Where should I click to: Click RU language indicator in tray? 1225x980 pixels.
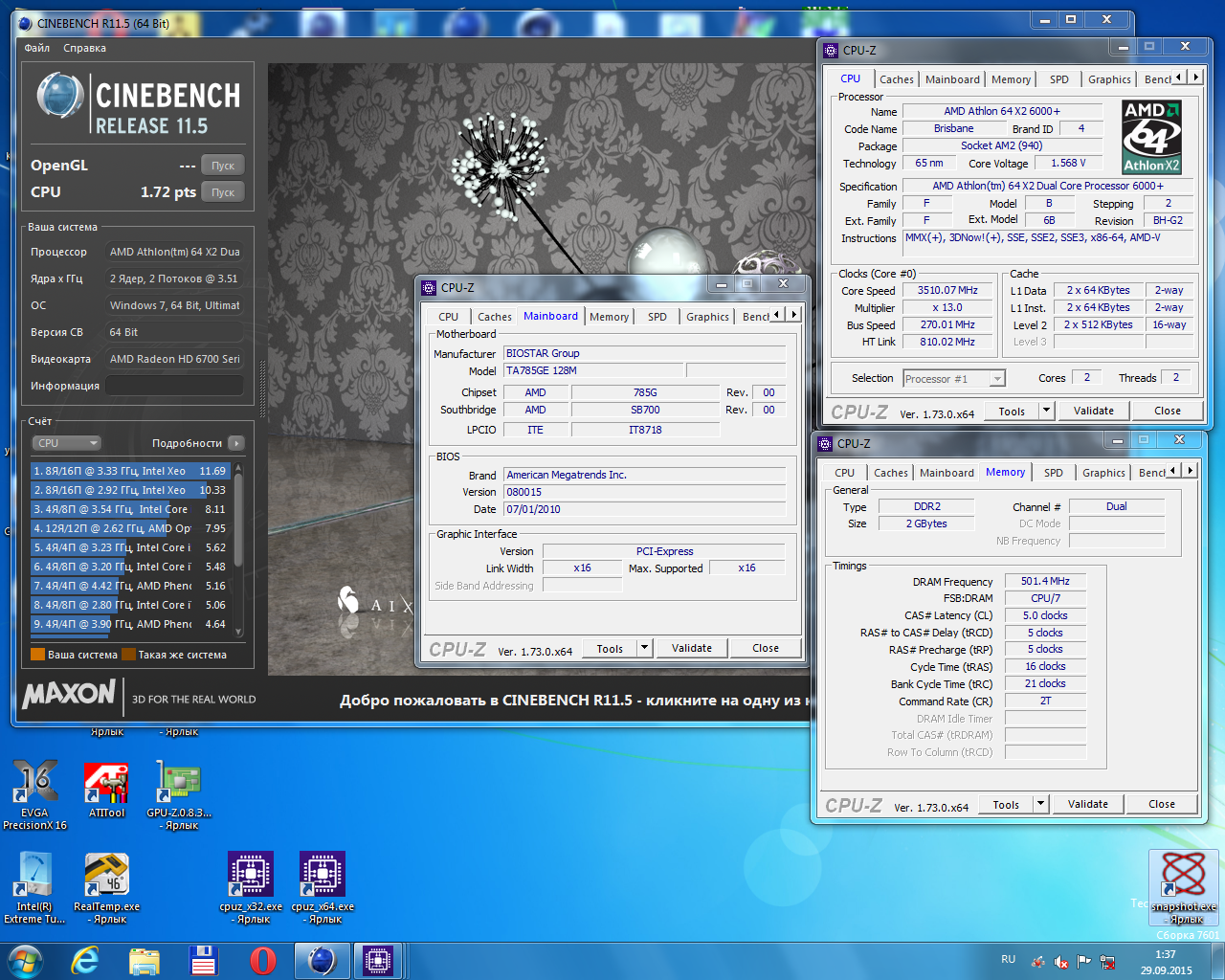pyautogui.click(x=1008, y=959)
